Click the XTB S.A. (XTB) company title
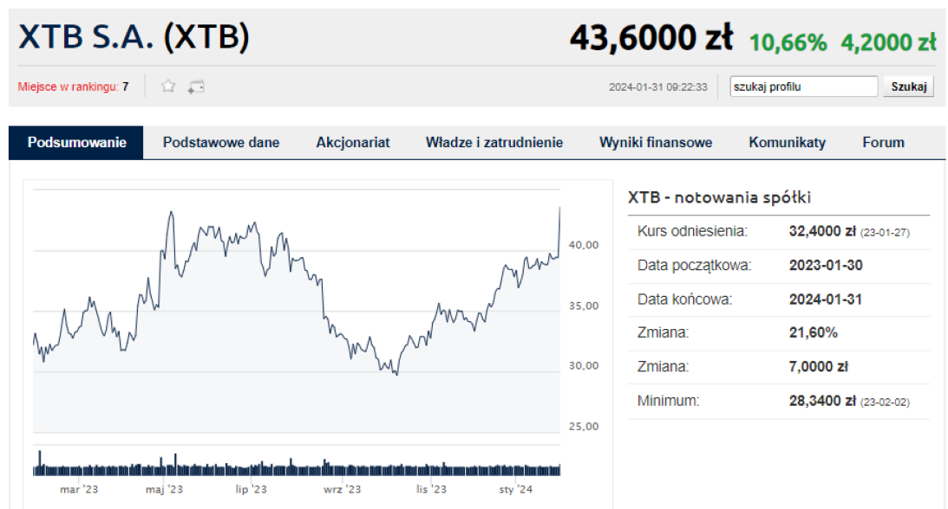948x509 pixels. (x=134, y=36)
